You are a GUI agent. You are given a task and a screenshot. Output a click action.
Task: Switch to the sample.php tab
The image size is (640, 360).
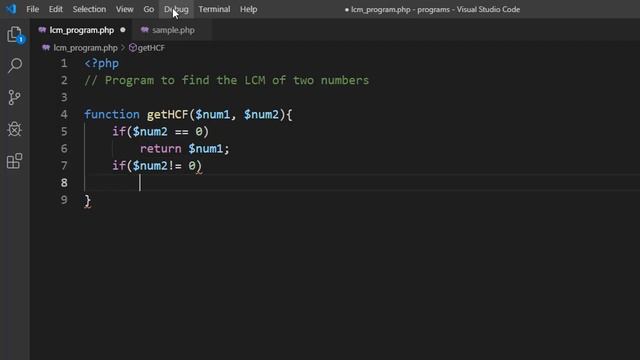[x=173, y=30]
